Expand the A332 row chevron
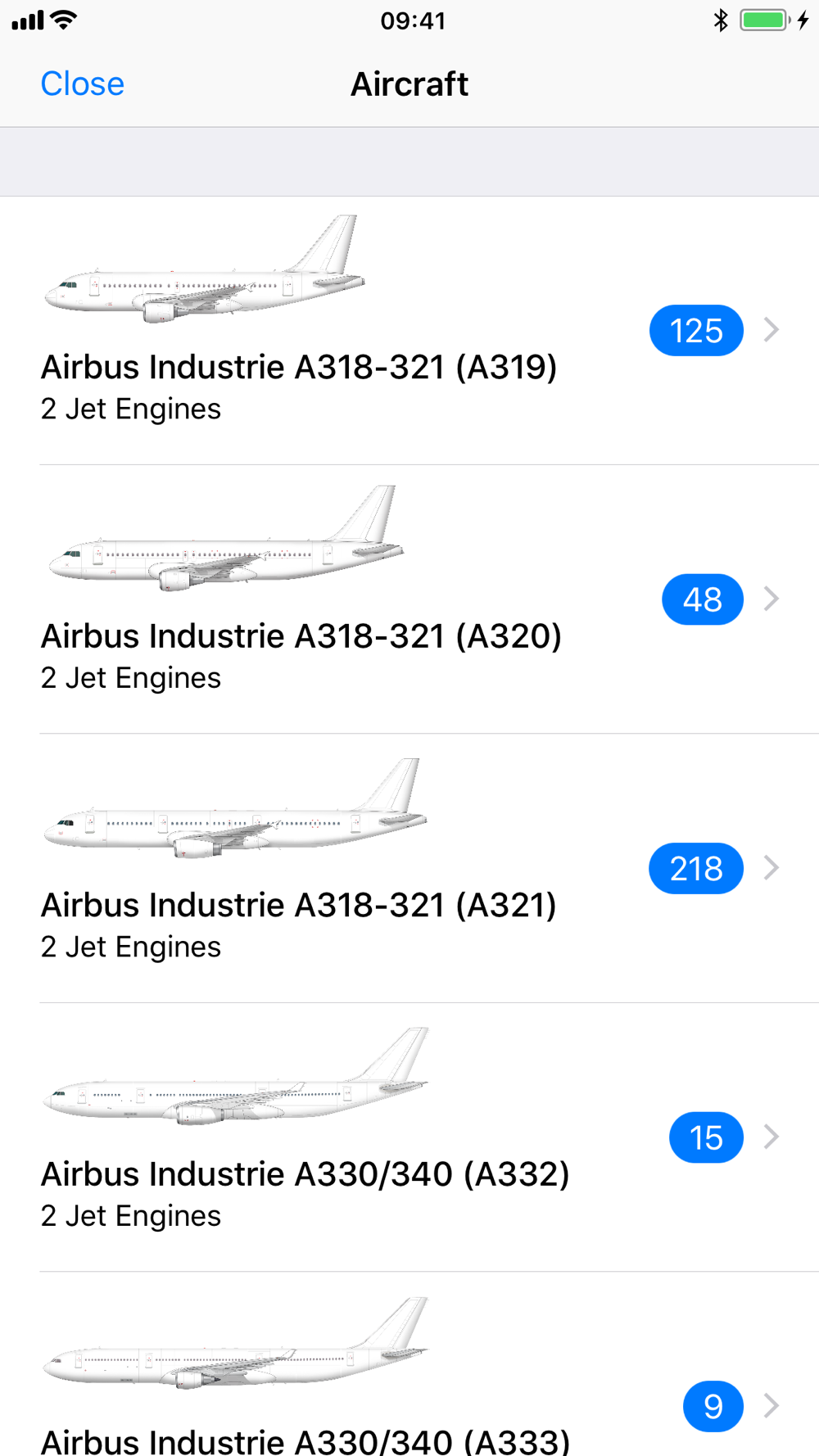Image resolution: width=819 pixels, height=1456 pixels. point(771,1137)
